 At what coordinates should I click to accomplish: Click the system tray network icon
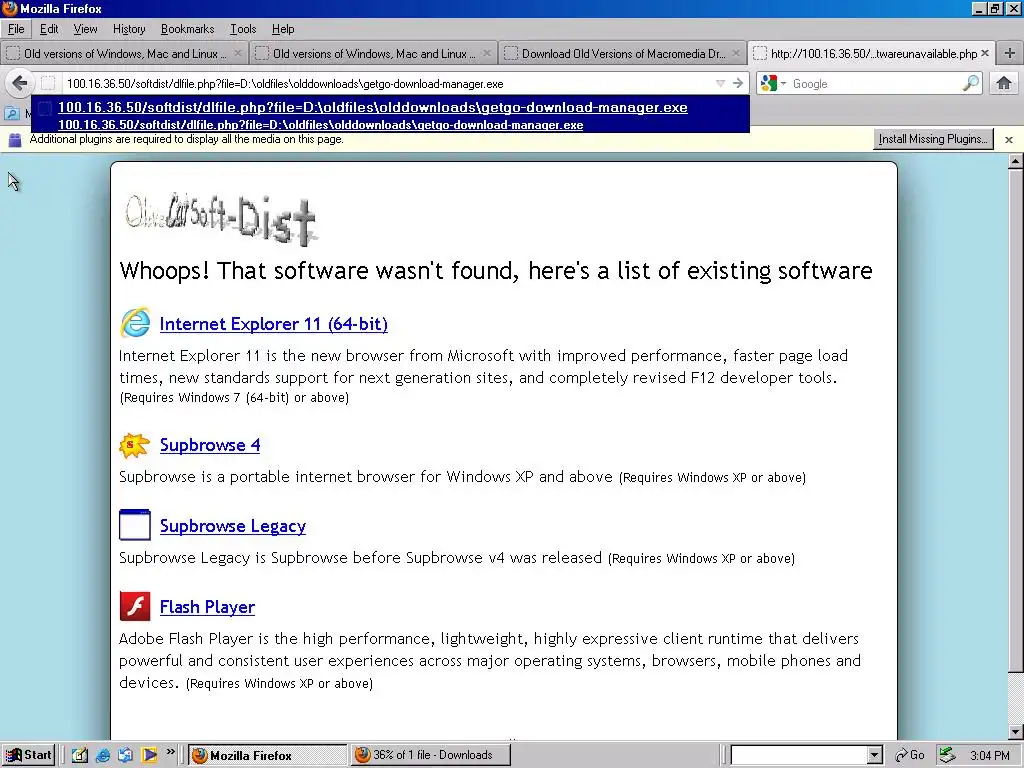point(948,756)
